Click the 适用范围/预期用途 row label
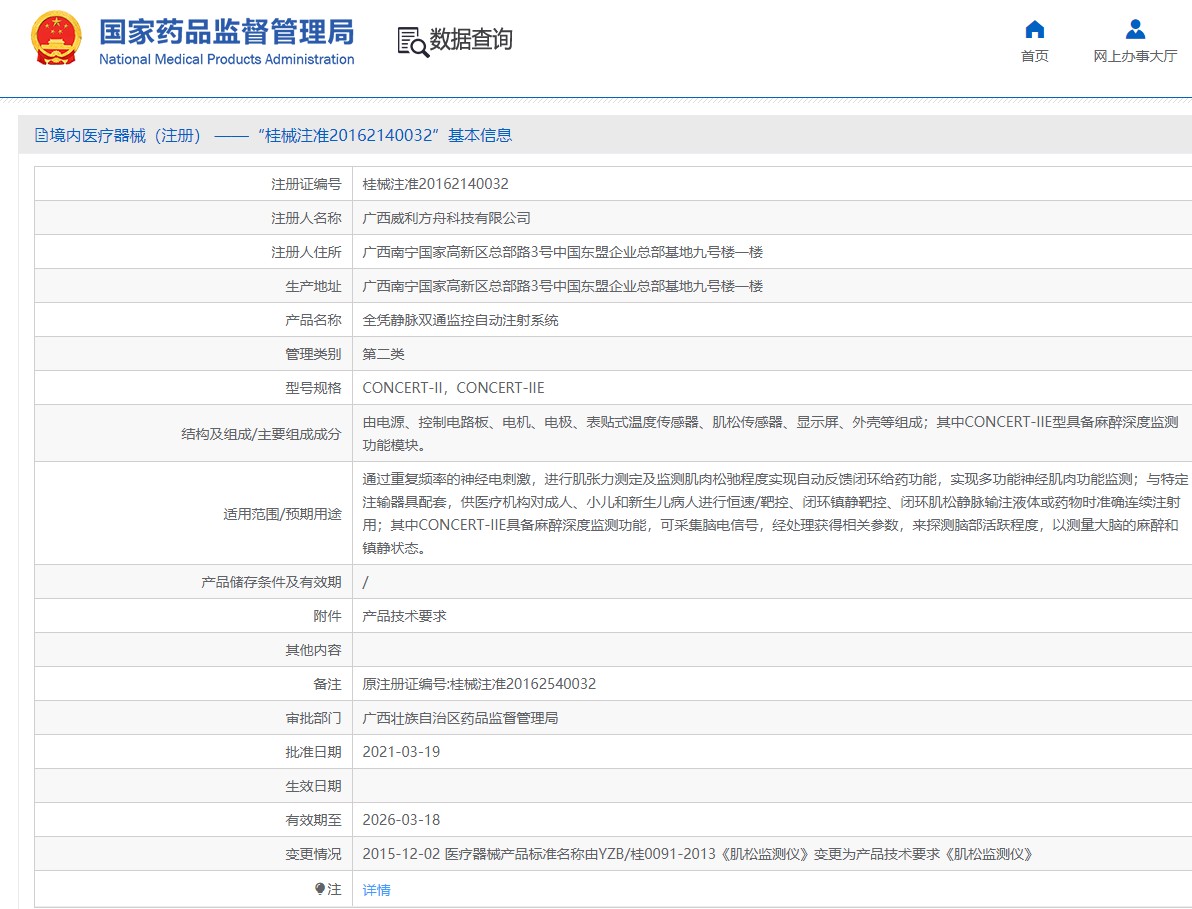This screenshot has height=909, width=1192. 282,514
